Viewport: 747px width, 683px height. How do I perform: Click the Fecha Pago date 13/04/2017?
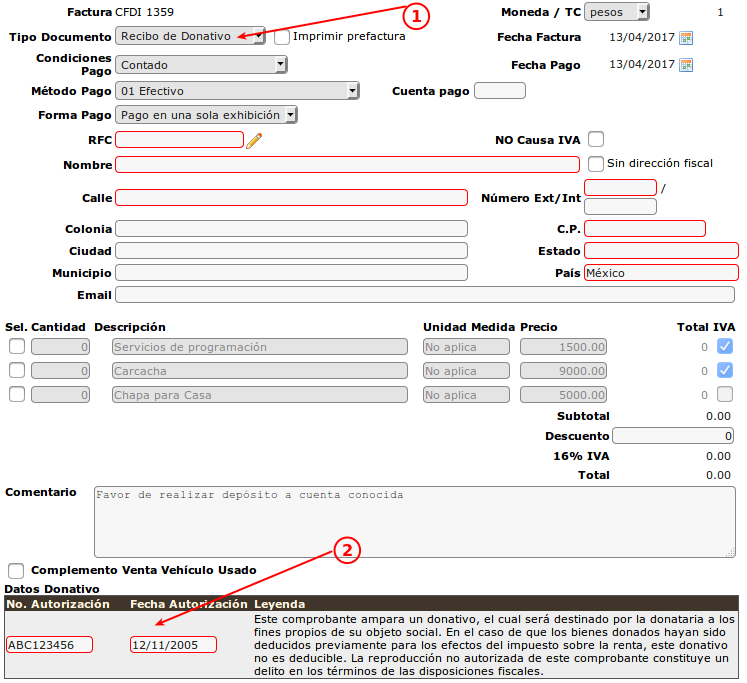pyautogui.click(x=642, y=64)
